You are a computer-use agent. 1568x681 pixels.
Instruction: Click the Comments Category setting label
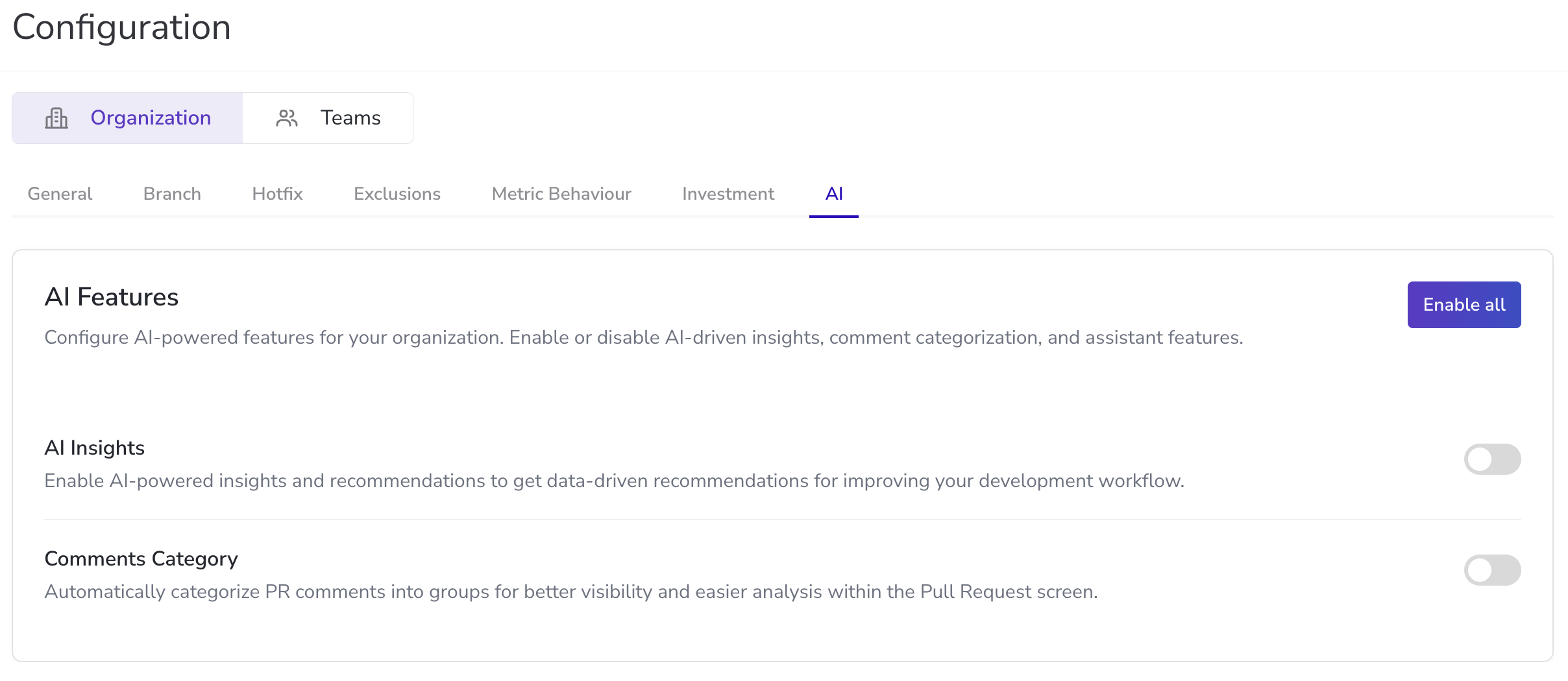(141, 559)
